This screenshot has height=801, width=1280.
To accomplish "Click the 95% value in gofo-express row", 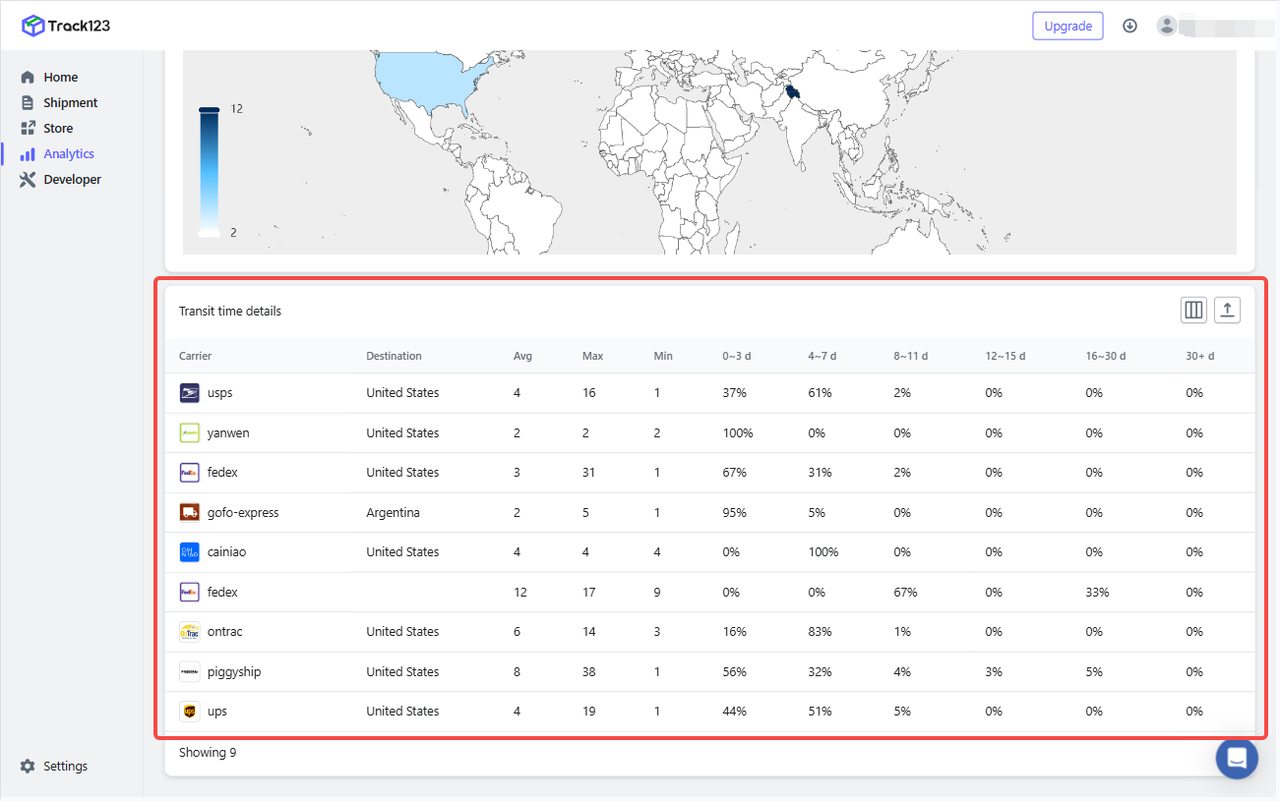I will [735, 512].
